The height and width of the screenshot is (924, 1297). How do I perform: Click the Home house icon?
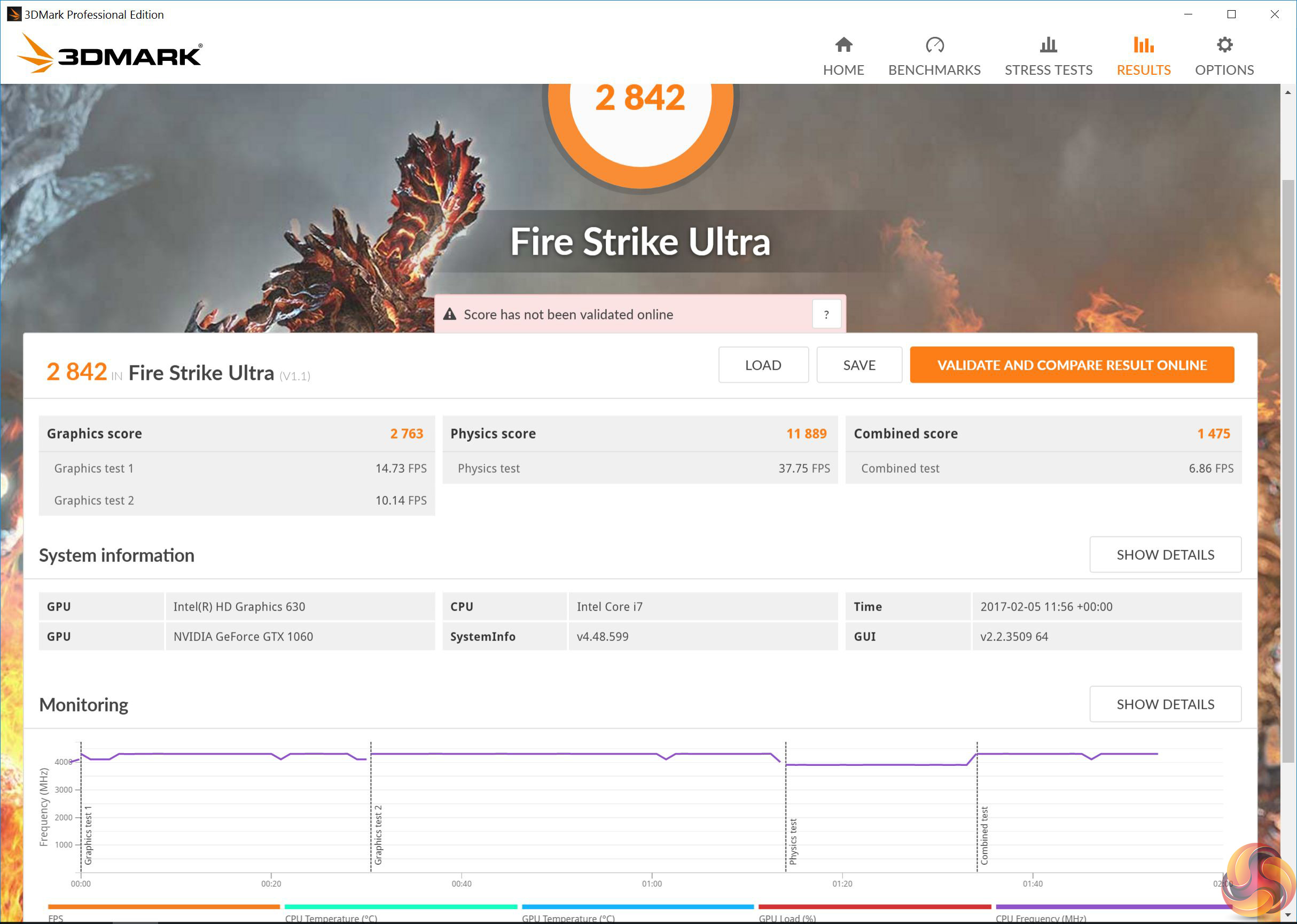pyautogui.click(x=843, y=44)
